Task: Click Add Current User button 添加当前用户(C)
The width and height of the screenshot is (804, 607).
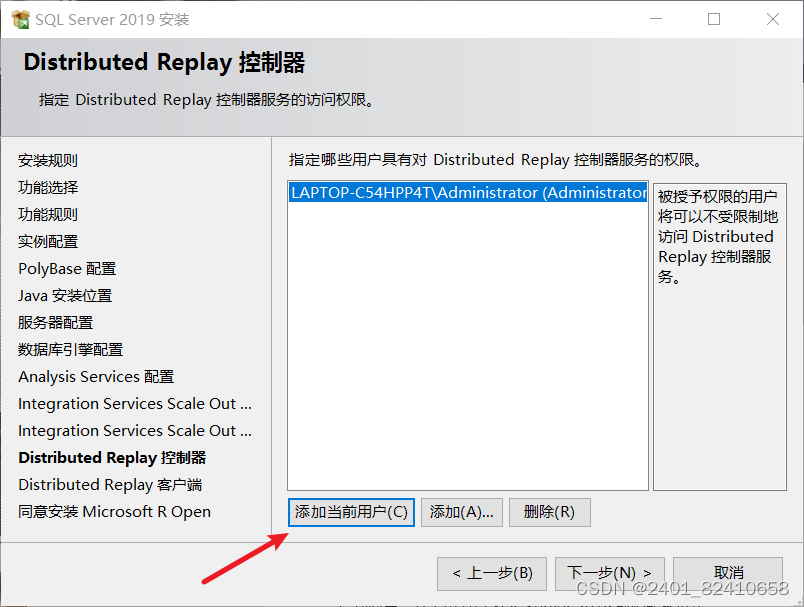Action: [351, 512]
